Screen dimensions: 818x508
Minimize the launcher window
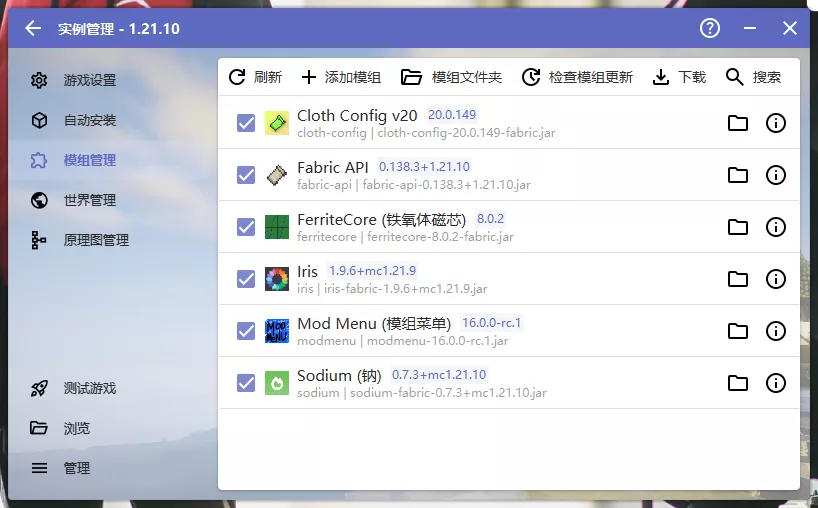(750, 28)
